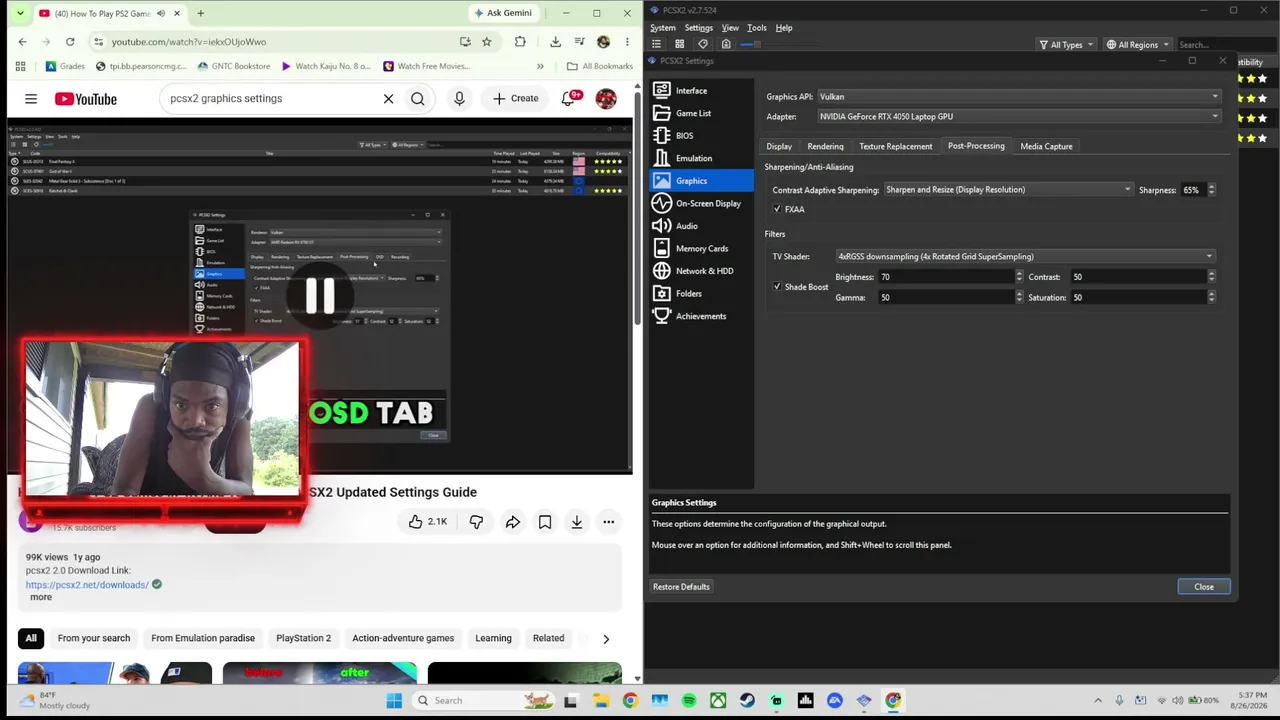This screenshot has height=720, width=1280.
Task: Switch to the Texture Replacement tab
Action: pyautogui.click(x=896, y=146)
